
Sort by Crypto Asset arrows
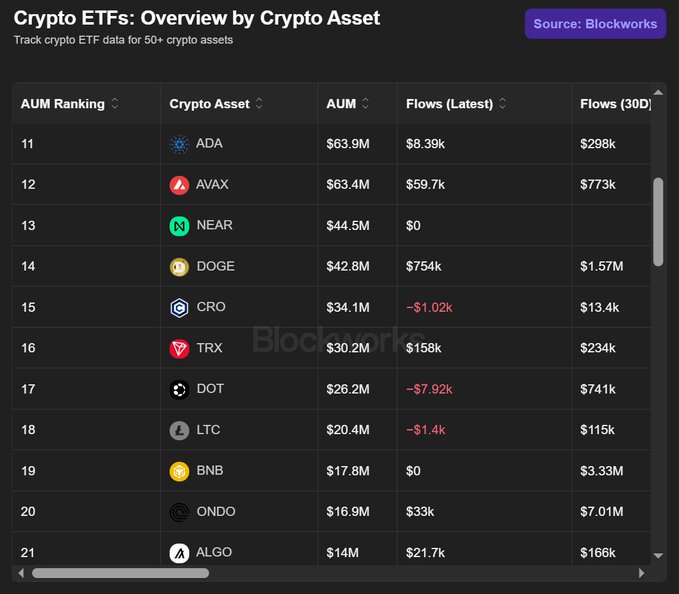coord(259,103)
